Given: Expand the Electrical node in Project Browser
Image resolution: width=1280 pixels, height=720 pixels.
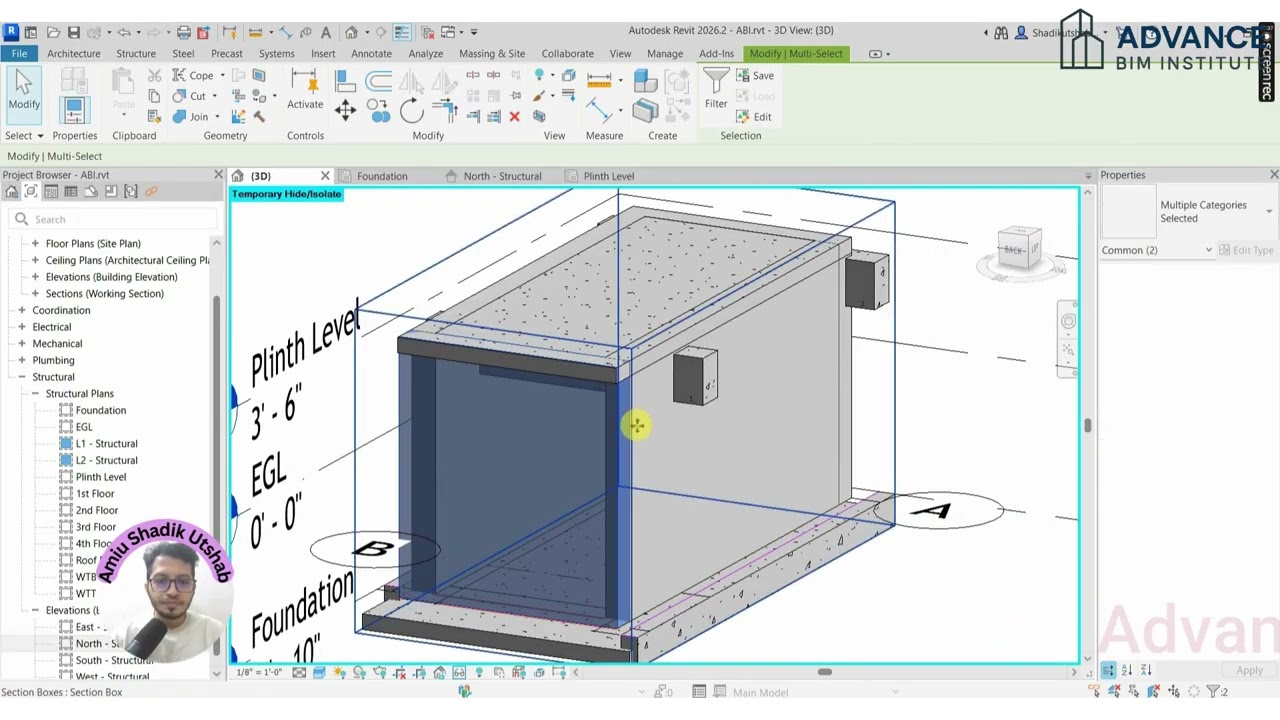Looking at the screenshot, I should coord(22,327).
